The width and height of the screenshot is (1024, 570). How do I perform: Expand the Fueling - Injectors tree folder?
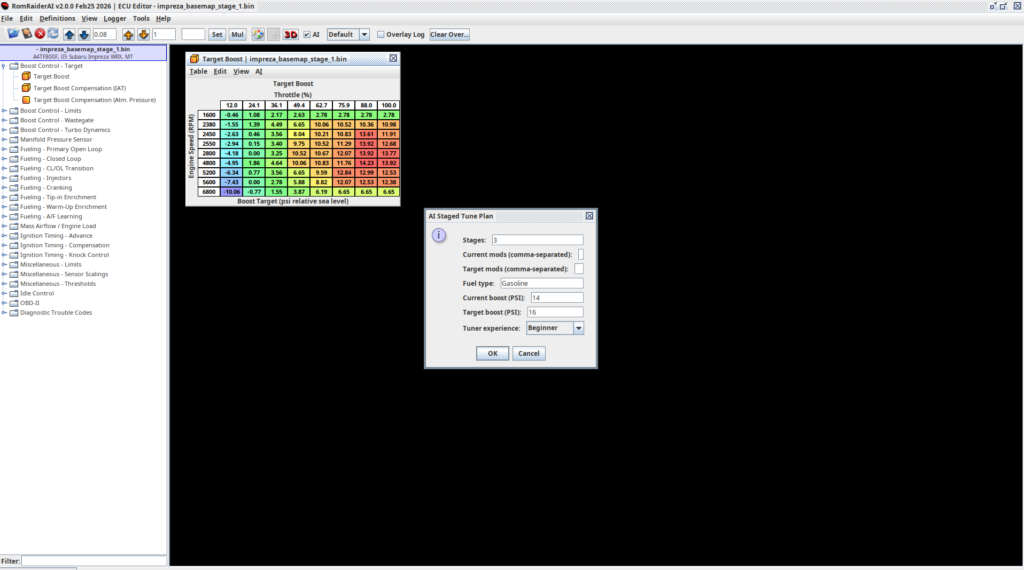pyautogui.click(x=5, y=177)
